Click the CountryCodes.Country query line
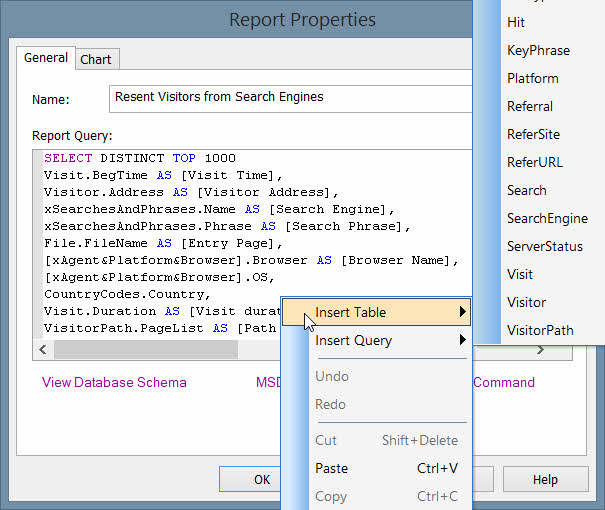605x510 pixels. (x=127, y=294)
